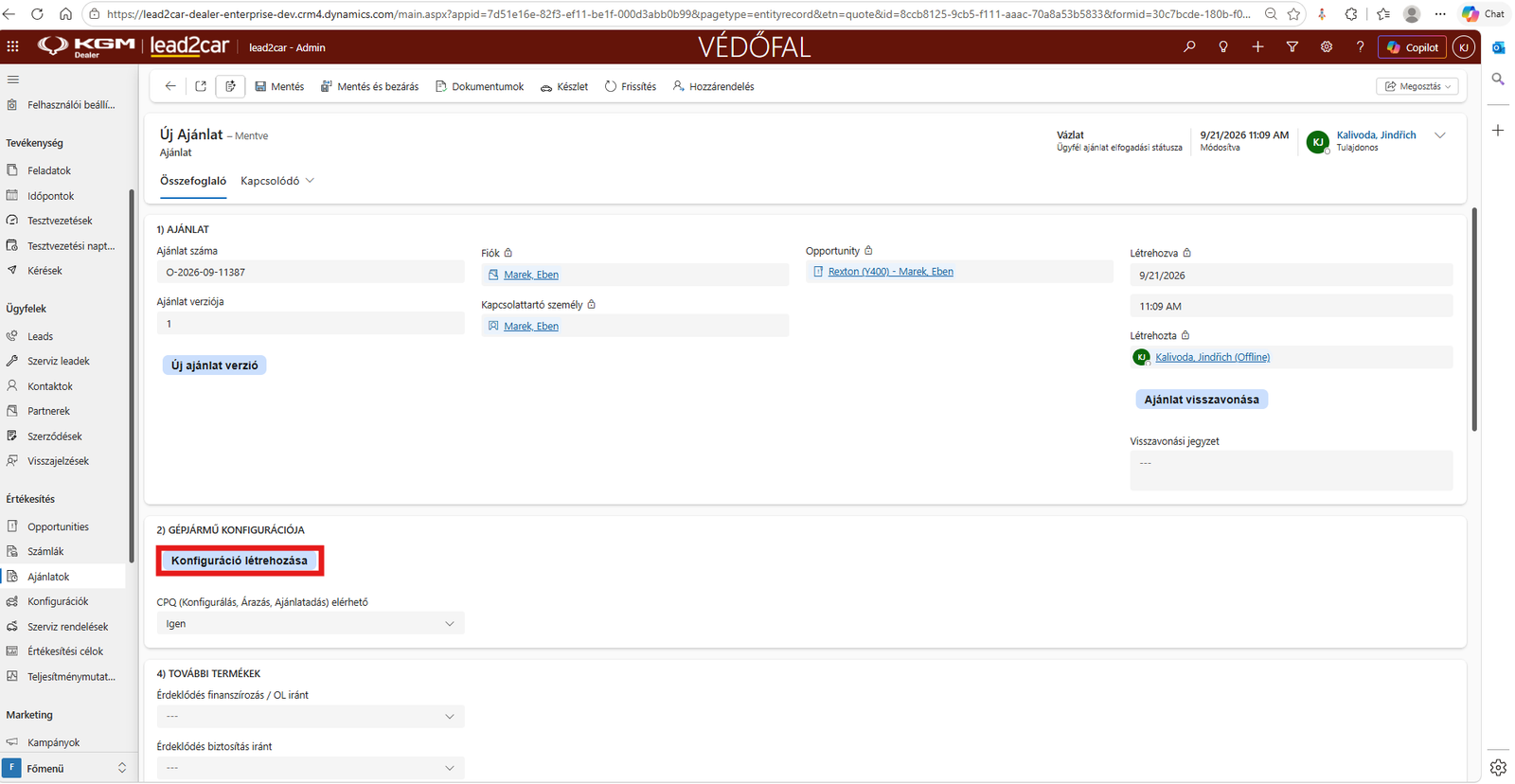This screenshot has width=1515, height=784.
Task: Open the lightbulb assistant icon
Action: point(1223,46)
